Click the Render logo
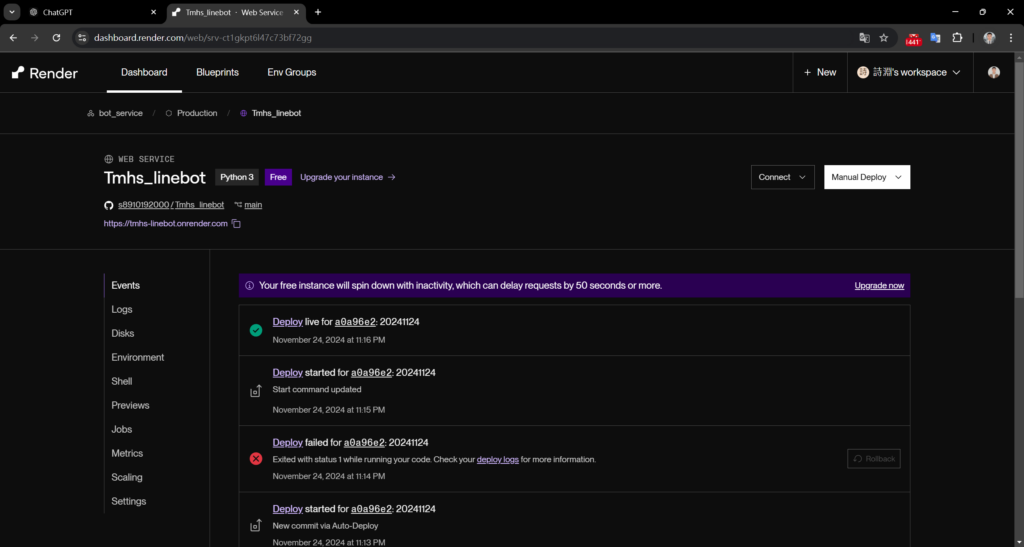This screenshot has height=547, width=1024. click(44, 73)
